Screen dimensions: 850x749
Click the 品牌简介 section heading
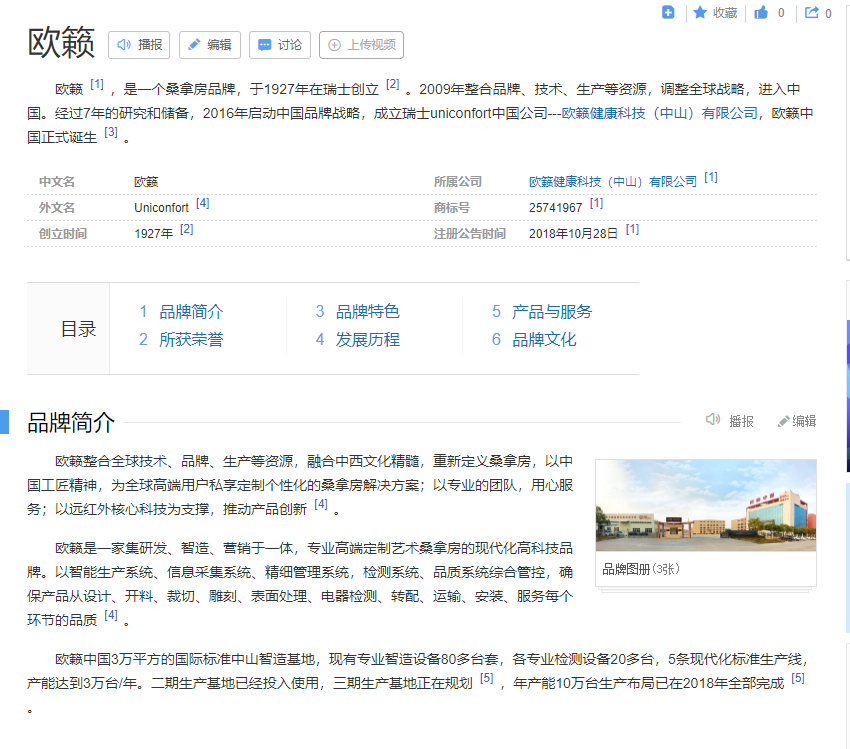pos(71,423)
